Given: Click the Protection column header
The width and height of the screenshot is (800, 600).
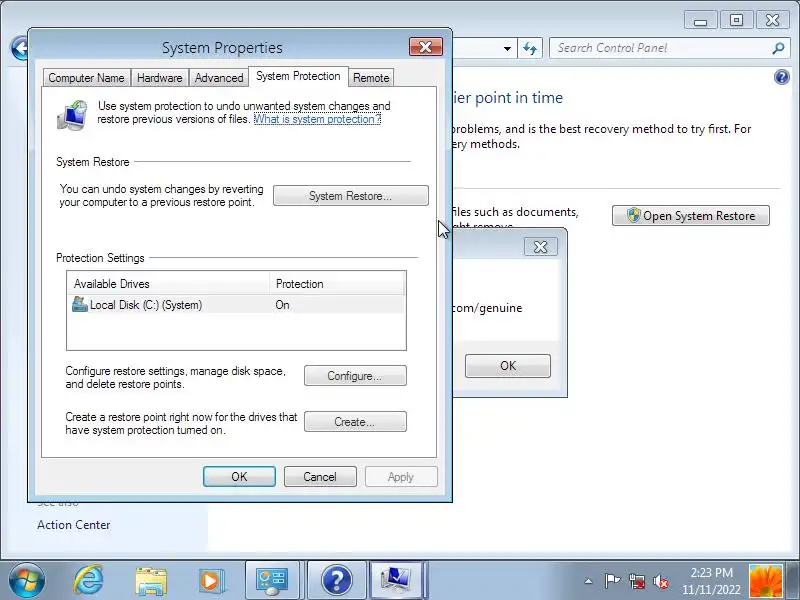Looking at the screenshot, I should click(x=337, y=284).
